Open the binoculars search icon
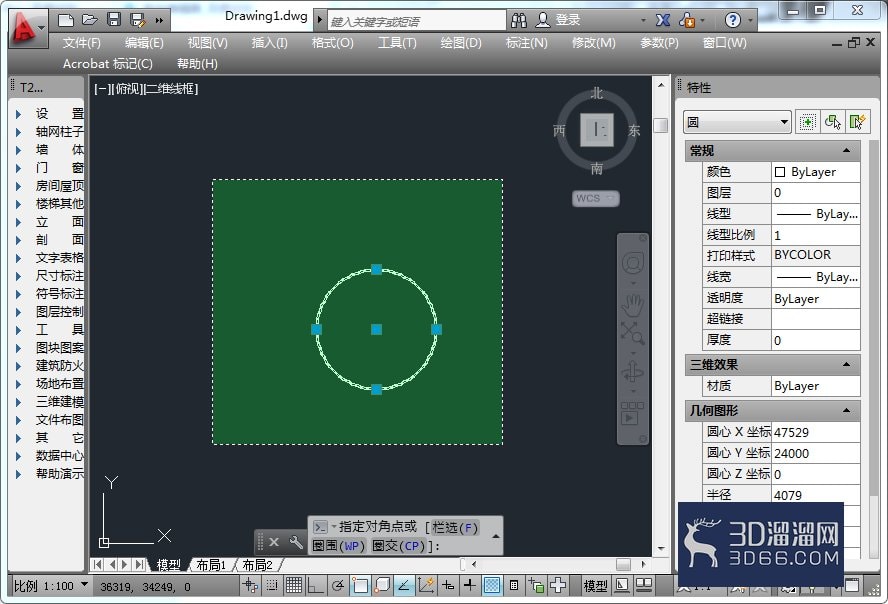Viewport: 888px width, 604px height. point(518,20)
